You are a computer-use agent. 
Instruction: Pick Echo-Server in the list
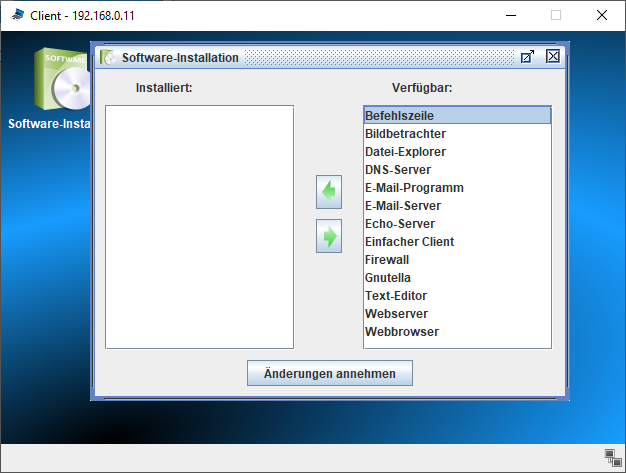click(x=458, y=224)
